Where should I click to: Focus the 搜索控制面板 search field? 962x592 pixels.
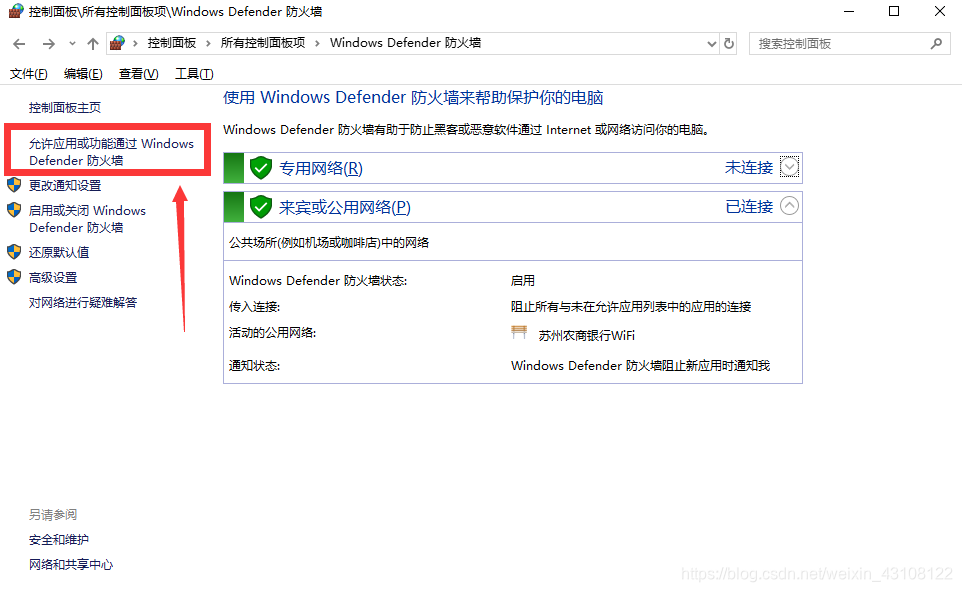point(850,44)
